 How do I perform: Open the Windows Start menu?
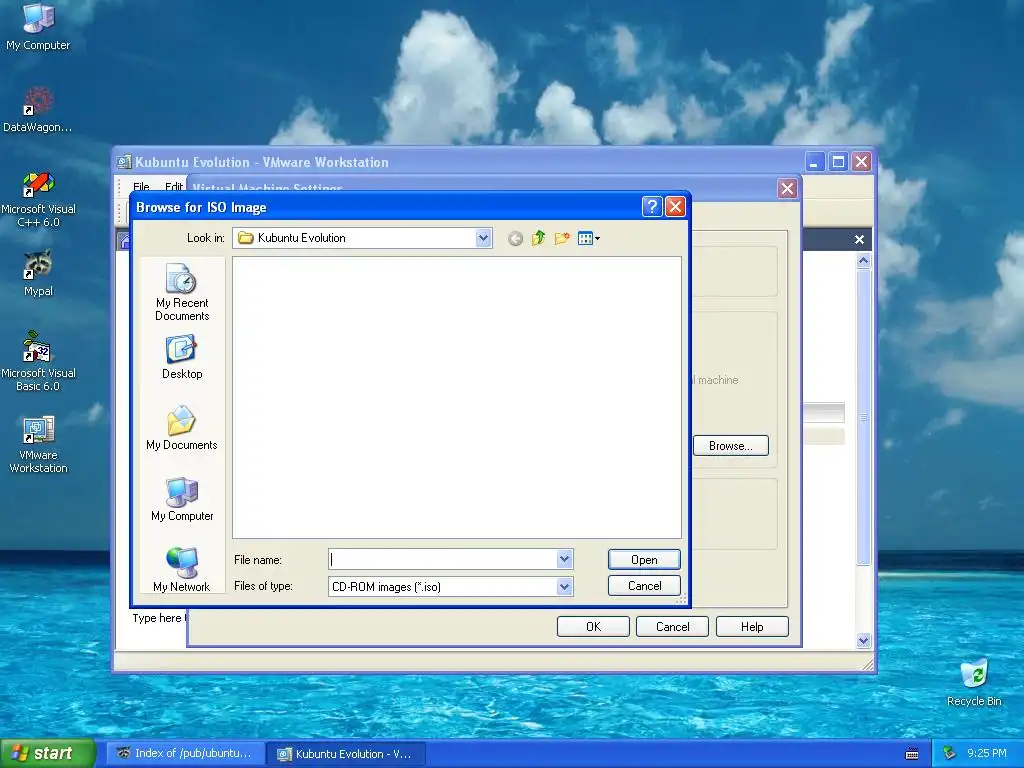pyautogui.click(x=48, y=754)
